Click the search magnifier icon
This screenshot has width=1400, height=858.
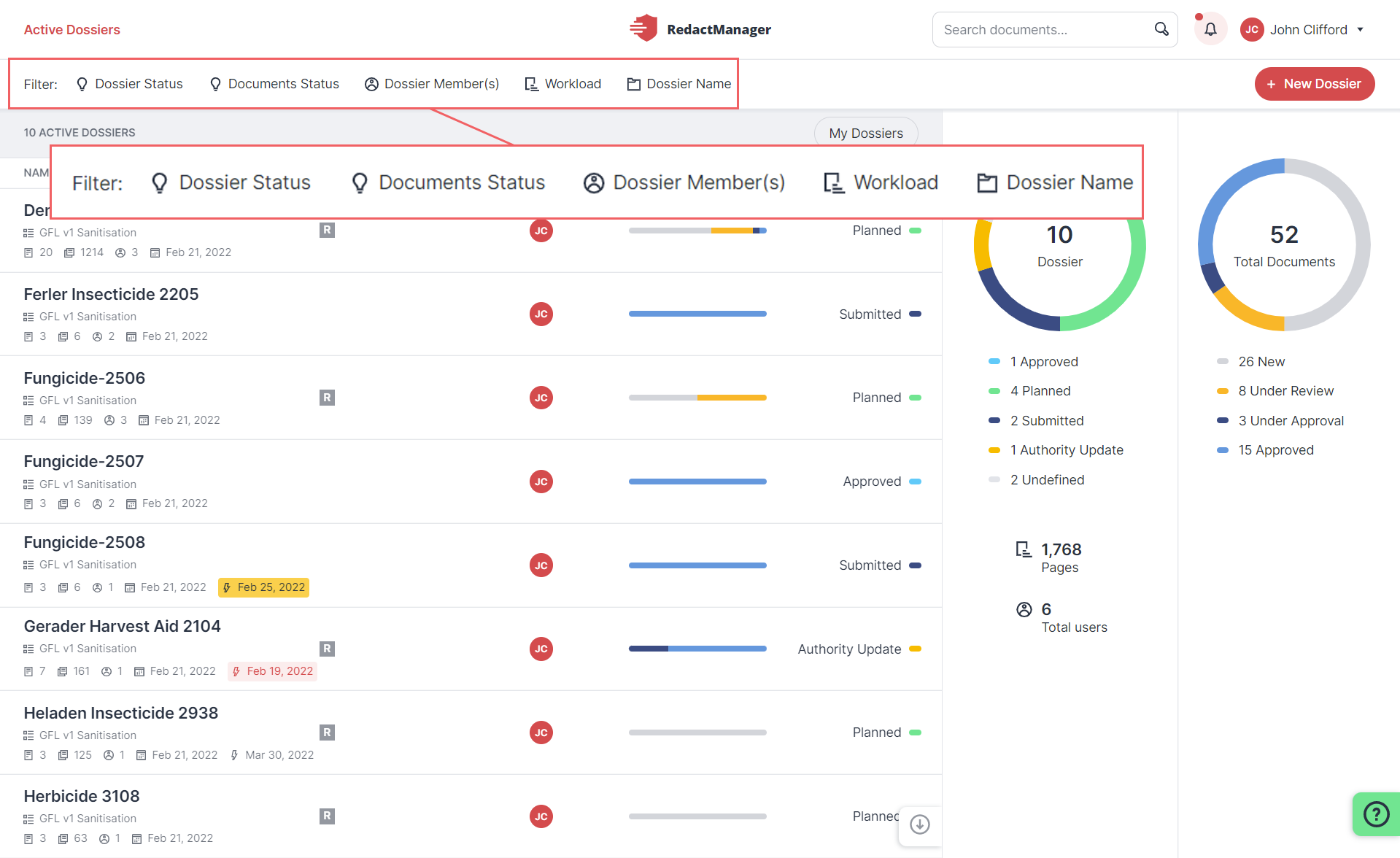pyautogui.click(x=1161, y=29)
